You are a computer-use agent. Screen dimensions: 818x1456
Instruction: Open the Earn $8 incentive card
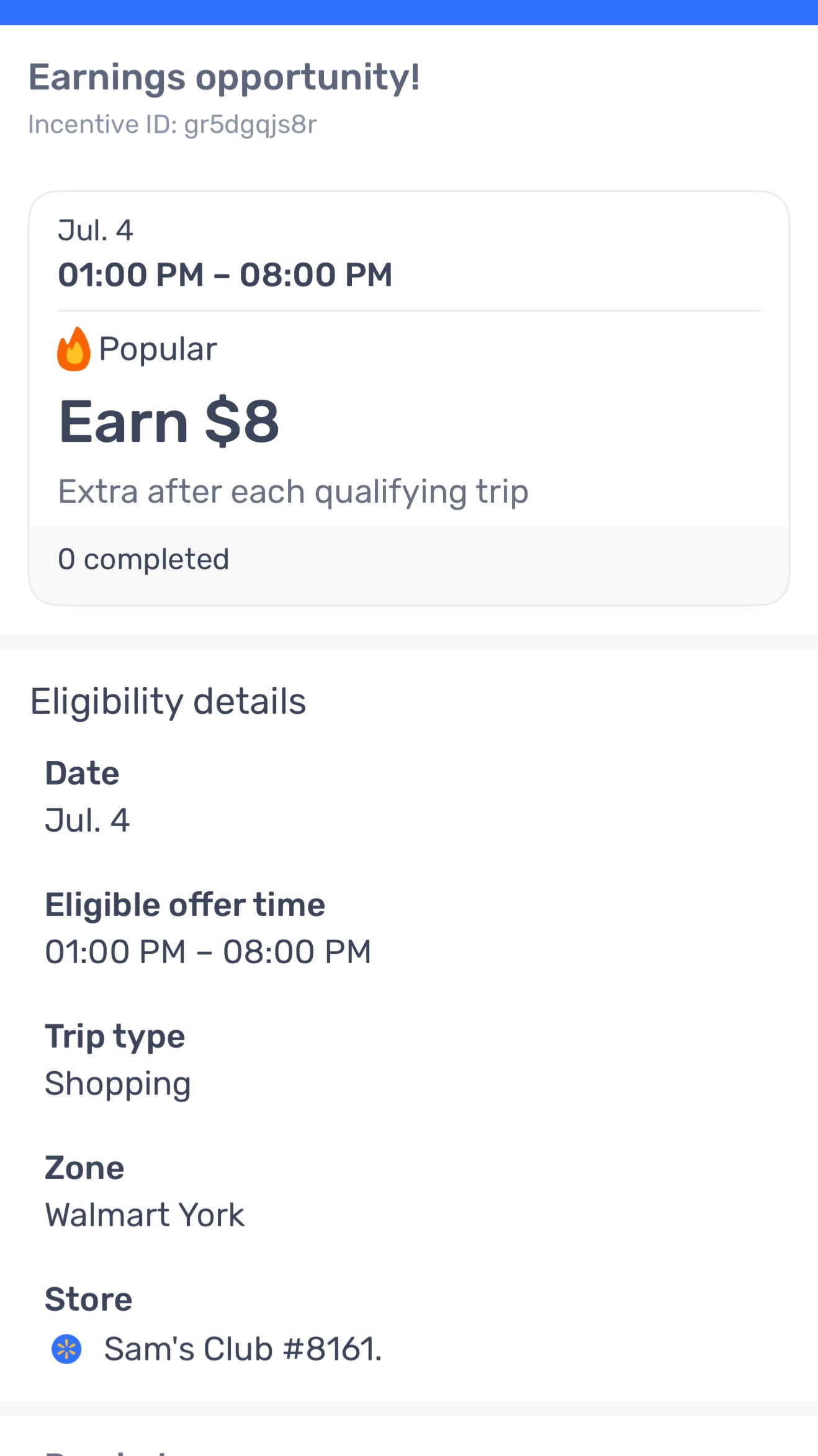(409, 398)
